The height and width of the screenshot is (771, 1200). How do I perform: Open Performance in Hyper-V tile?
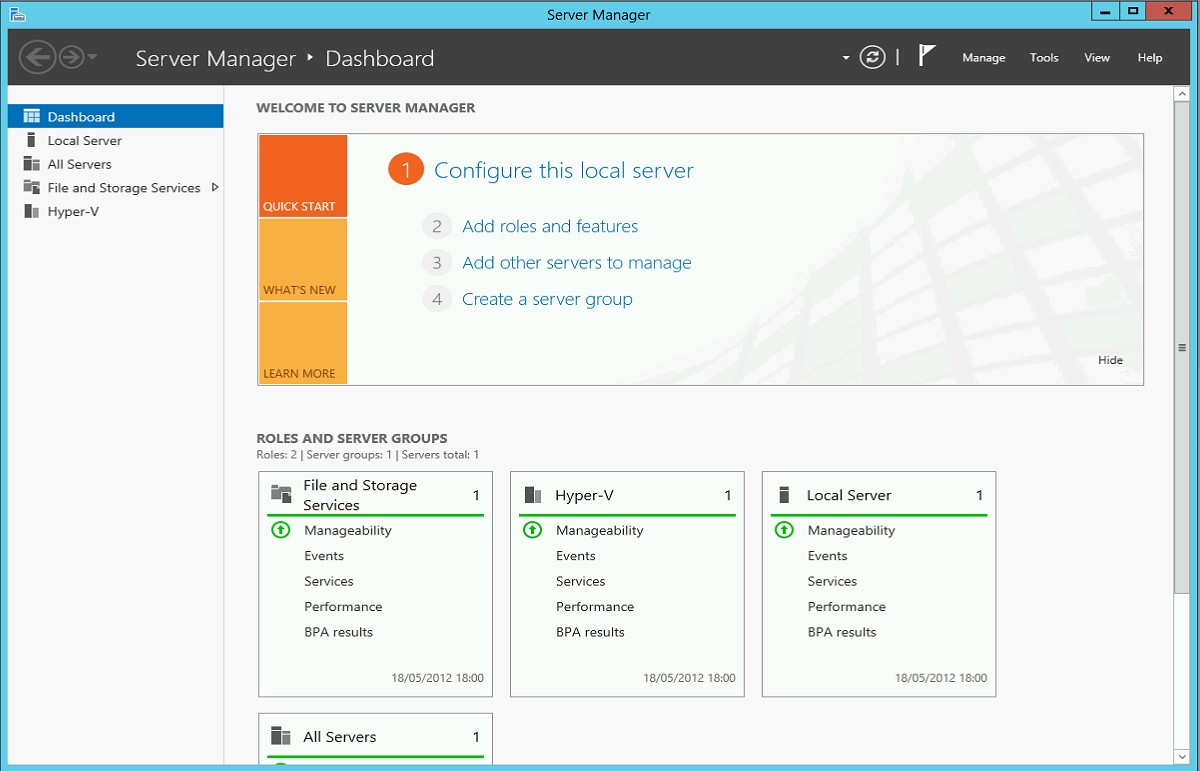coord(595,607)
